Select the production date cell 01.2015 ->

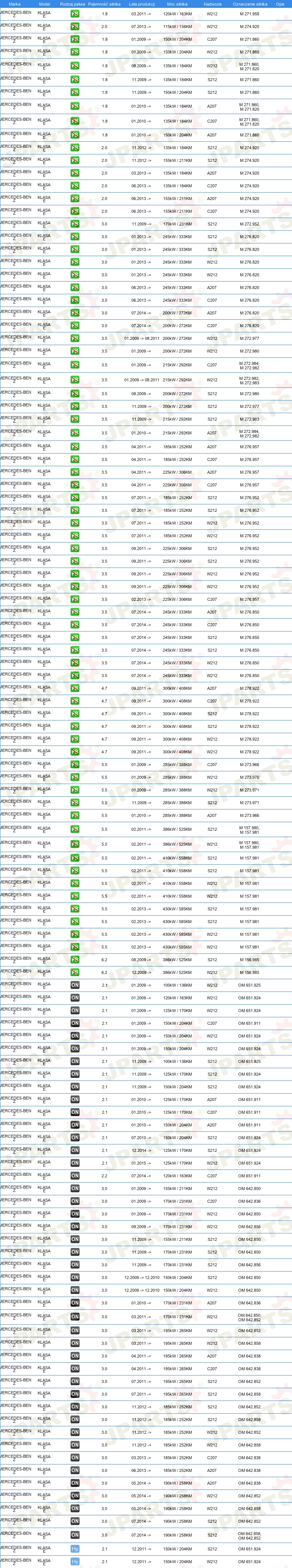[x=141, y=1164]
